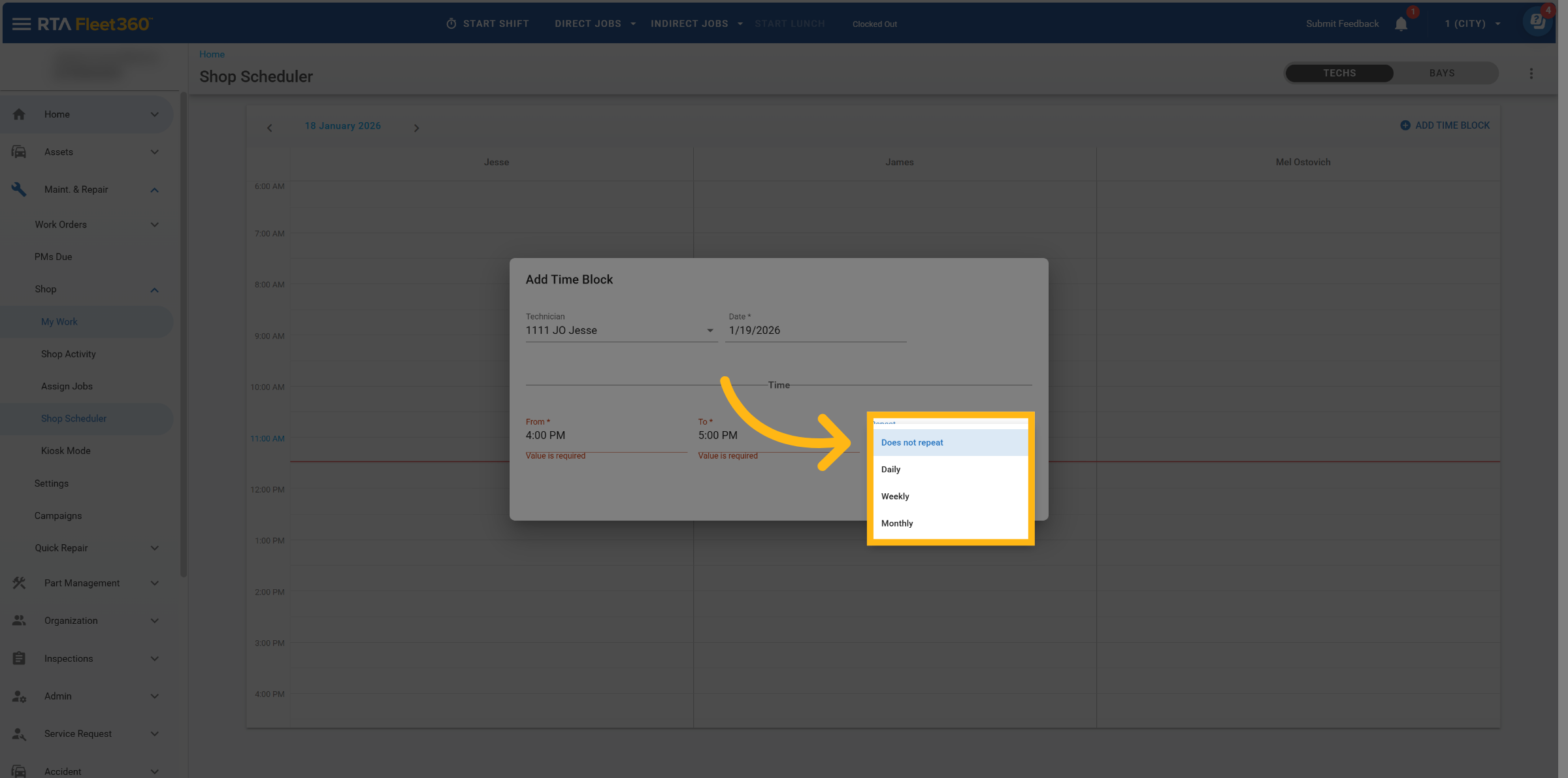Open the three-dot options menu
1568x778 pixels.
pyautogui.click(x=1531, y=74)
